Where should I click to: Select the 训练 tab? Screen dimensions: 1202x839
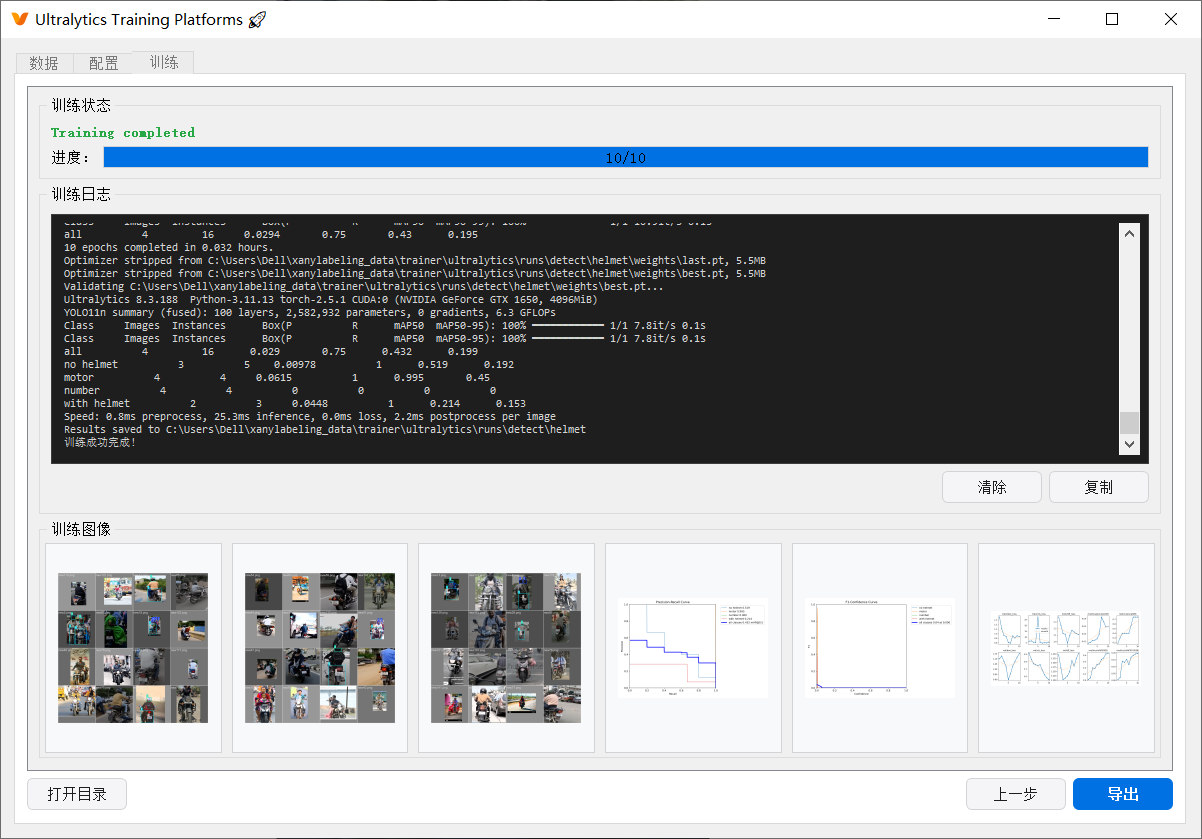[164, 62]
